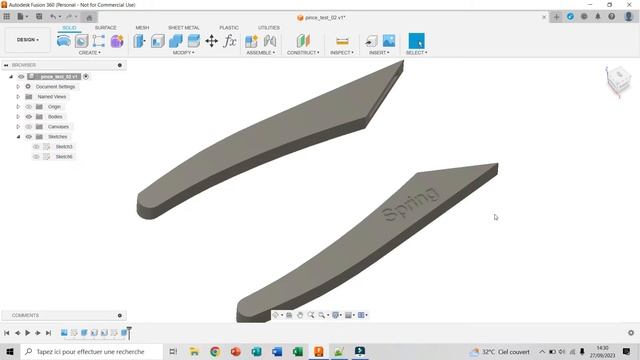640x360 pixels.
Task: Toggle the root component activate radio button
Action: (86, 76)
